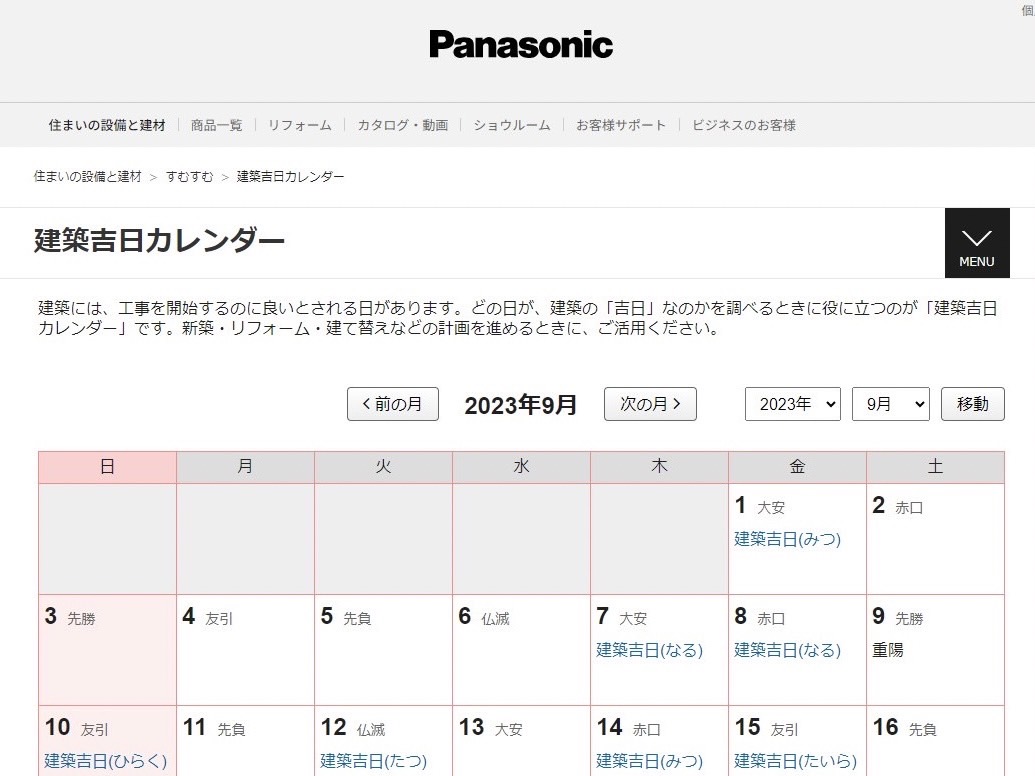Click the 木 column header
This screenshot has width=1035, height=776.
[659, 467]
